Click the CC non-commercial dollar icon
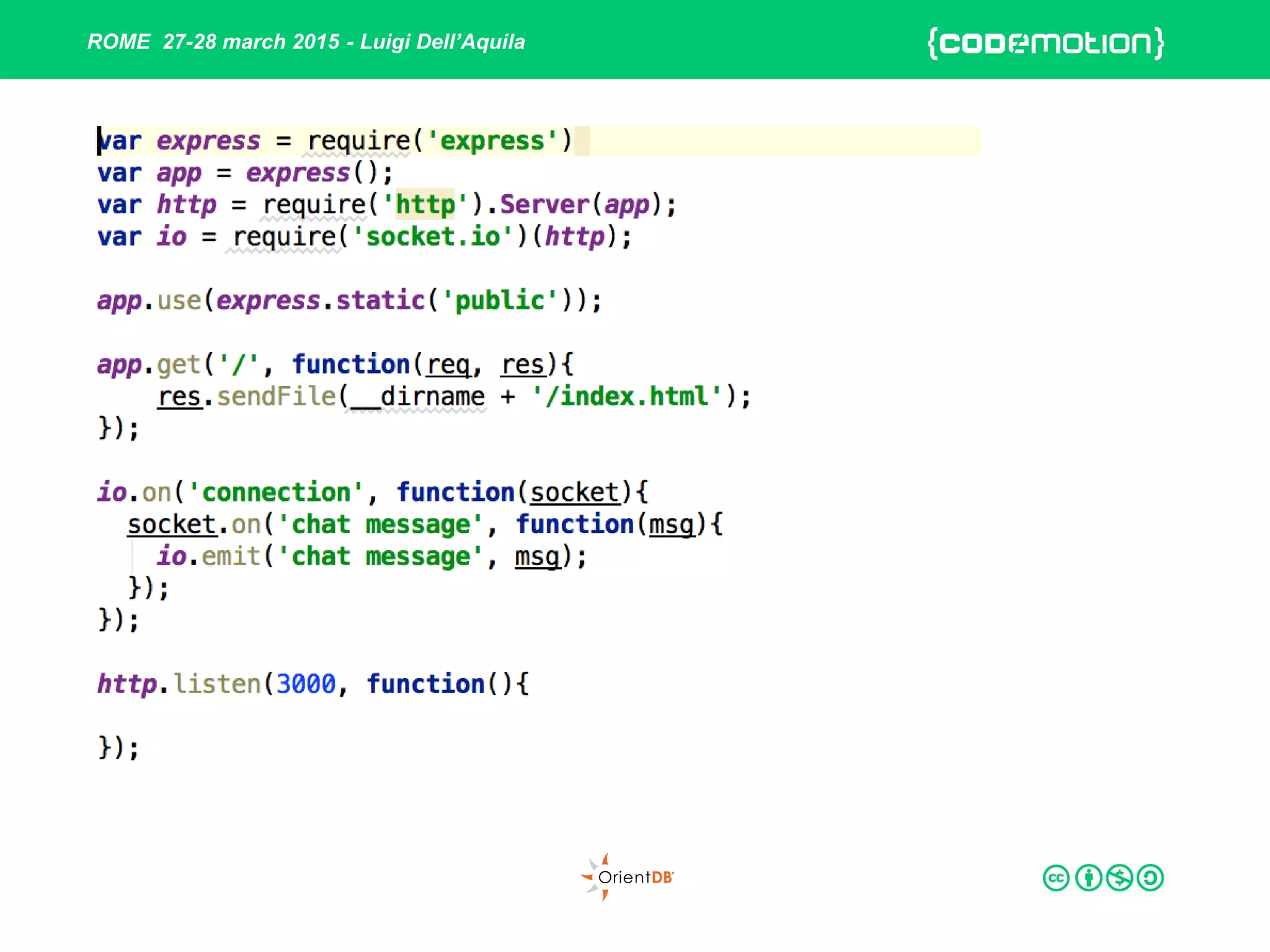Screen dimensions: 1270x952 (1119, 878)
